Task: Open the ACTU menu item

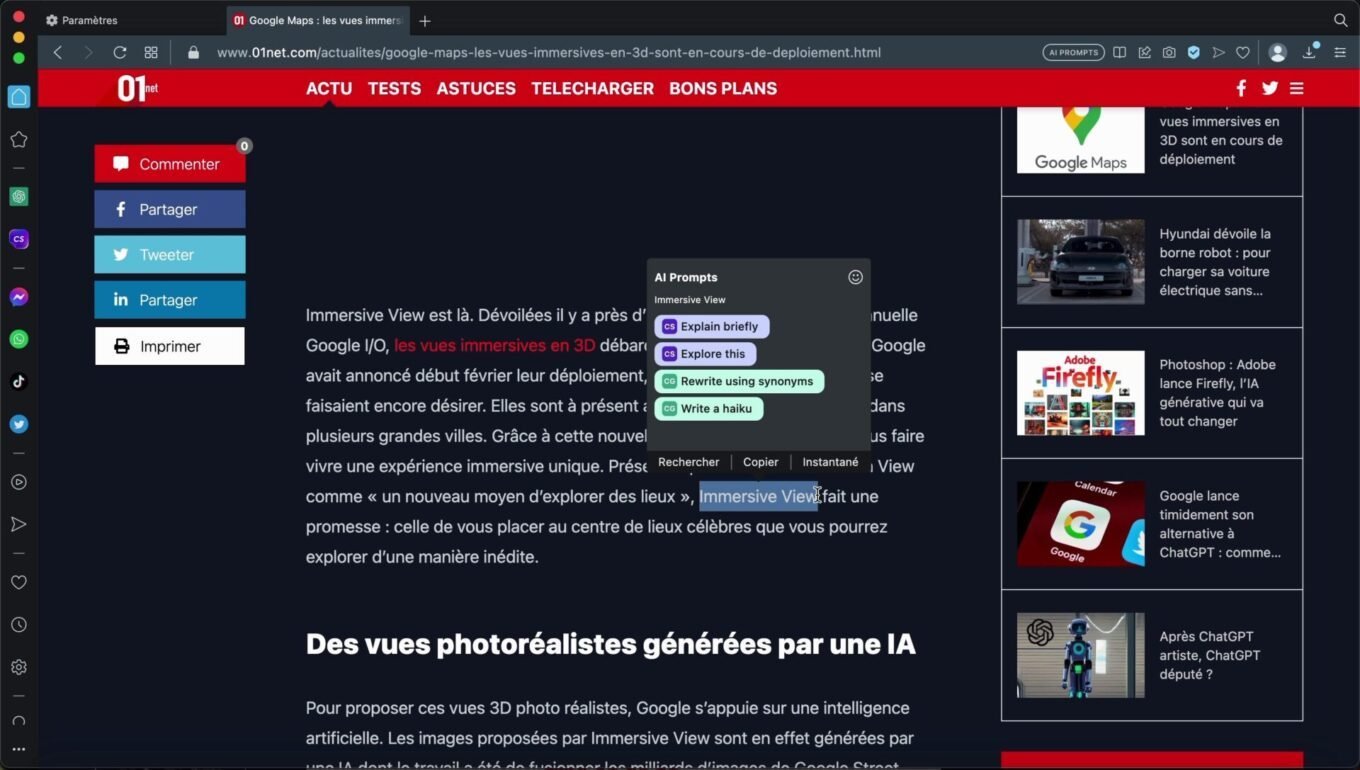Action: [329, 88]
